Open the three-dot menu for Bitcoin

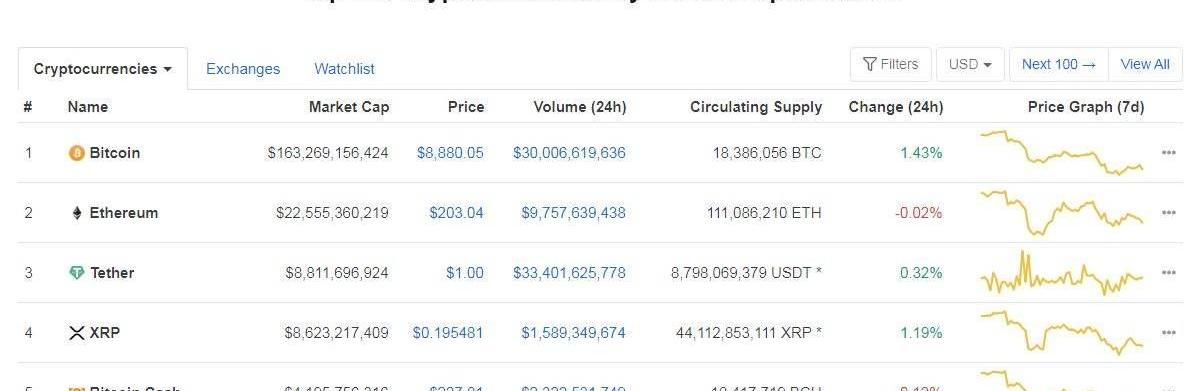coord(1169,153)
